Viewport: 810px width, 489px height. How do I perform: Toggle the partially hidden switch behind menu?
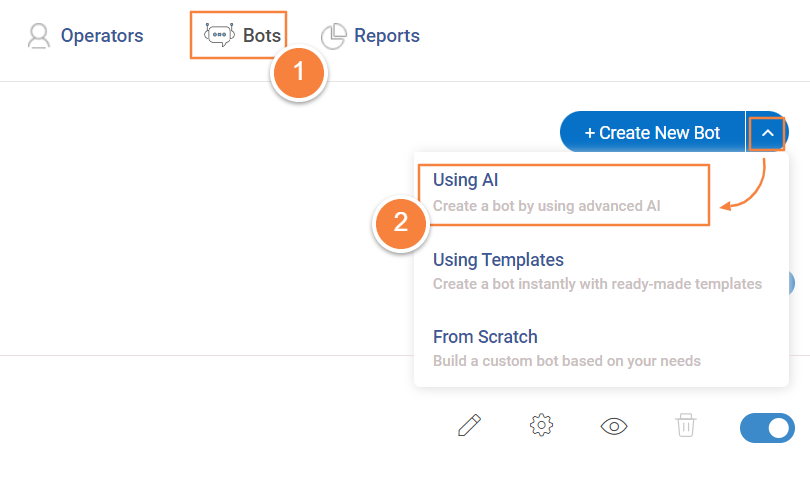pos(792,283)
